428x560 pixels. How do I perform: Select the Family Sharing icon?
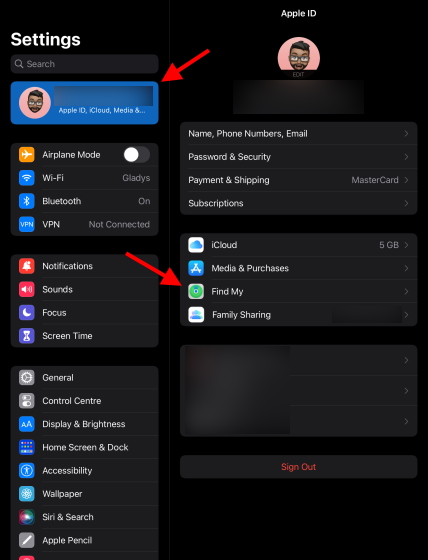click(x=196, y=315)
